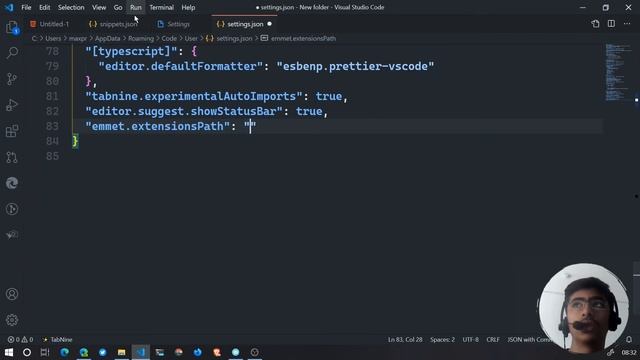Click the TabNine status bar item
Screen dimensions: 640x360
[58, 340]
